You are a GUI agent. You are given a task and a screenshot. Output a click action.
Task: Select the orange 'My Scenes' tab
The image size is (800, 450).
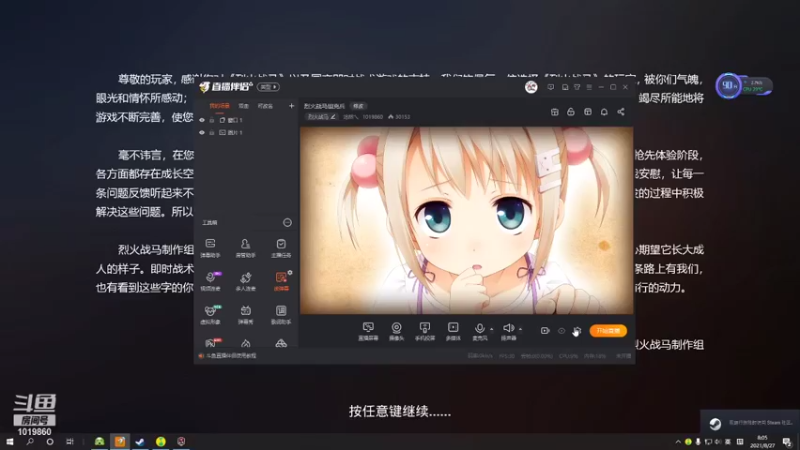pyautogui.click(x=219, y=106)
